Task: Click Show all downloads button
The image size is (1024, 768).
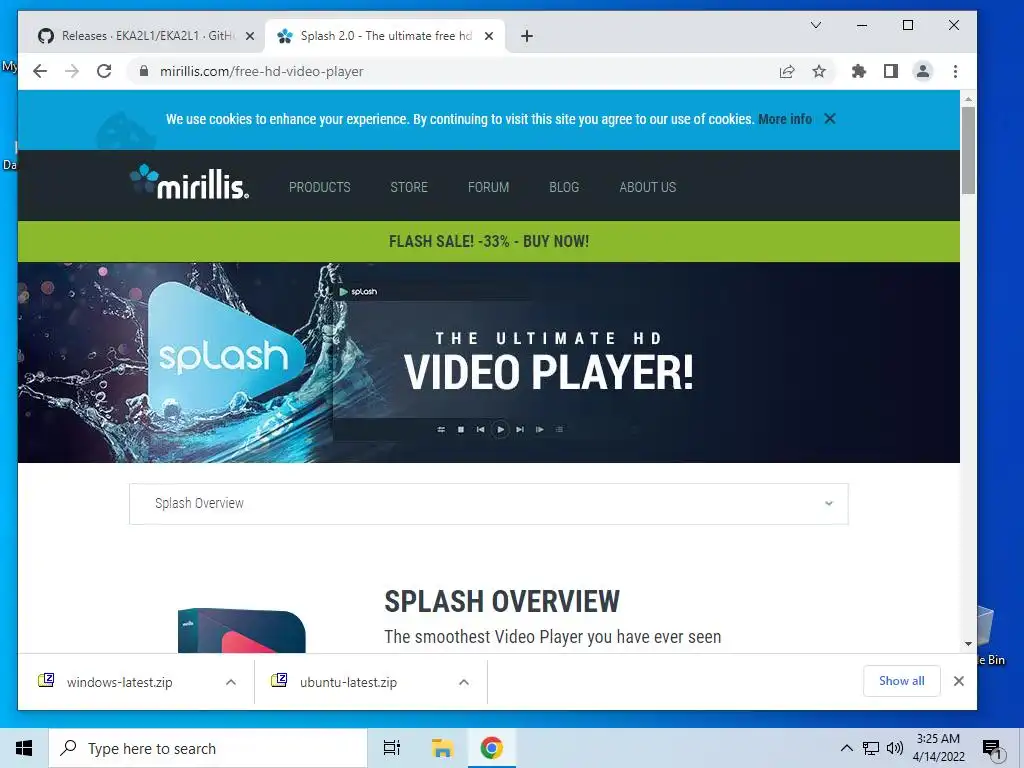Action: click(901, 681)
